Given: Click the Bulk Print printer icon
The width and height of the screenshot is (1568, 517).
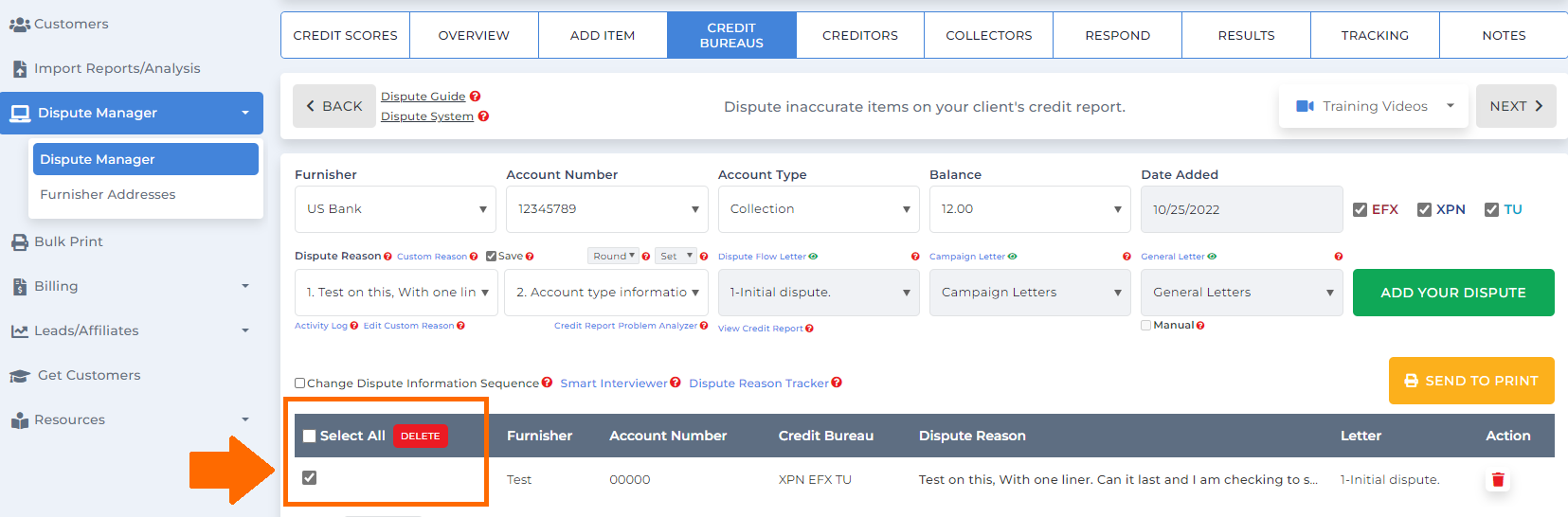Looking at the screenshot, I should (x=19, y=242).
